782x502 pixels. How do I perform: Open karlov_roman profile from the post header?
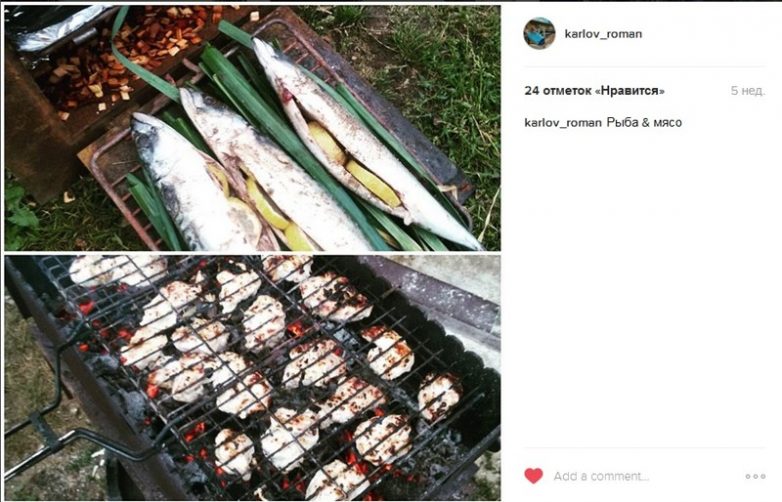point(603,33)
